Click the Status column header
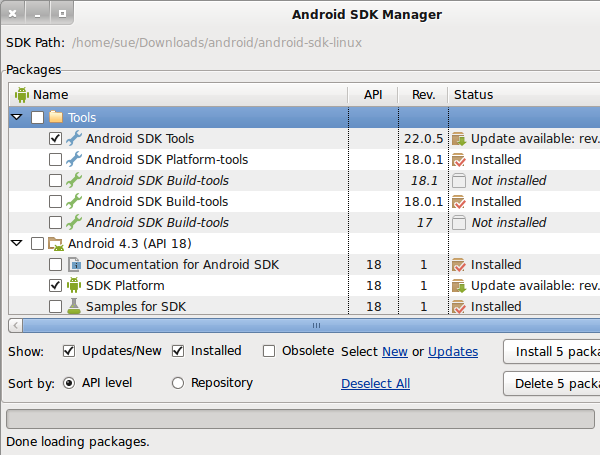 (x=474, y=94)
